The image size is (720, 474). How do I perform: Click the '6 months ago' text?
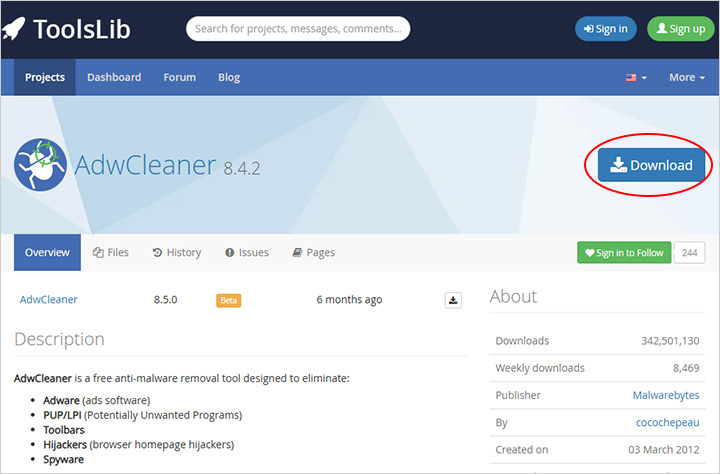click(349, 299)
